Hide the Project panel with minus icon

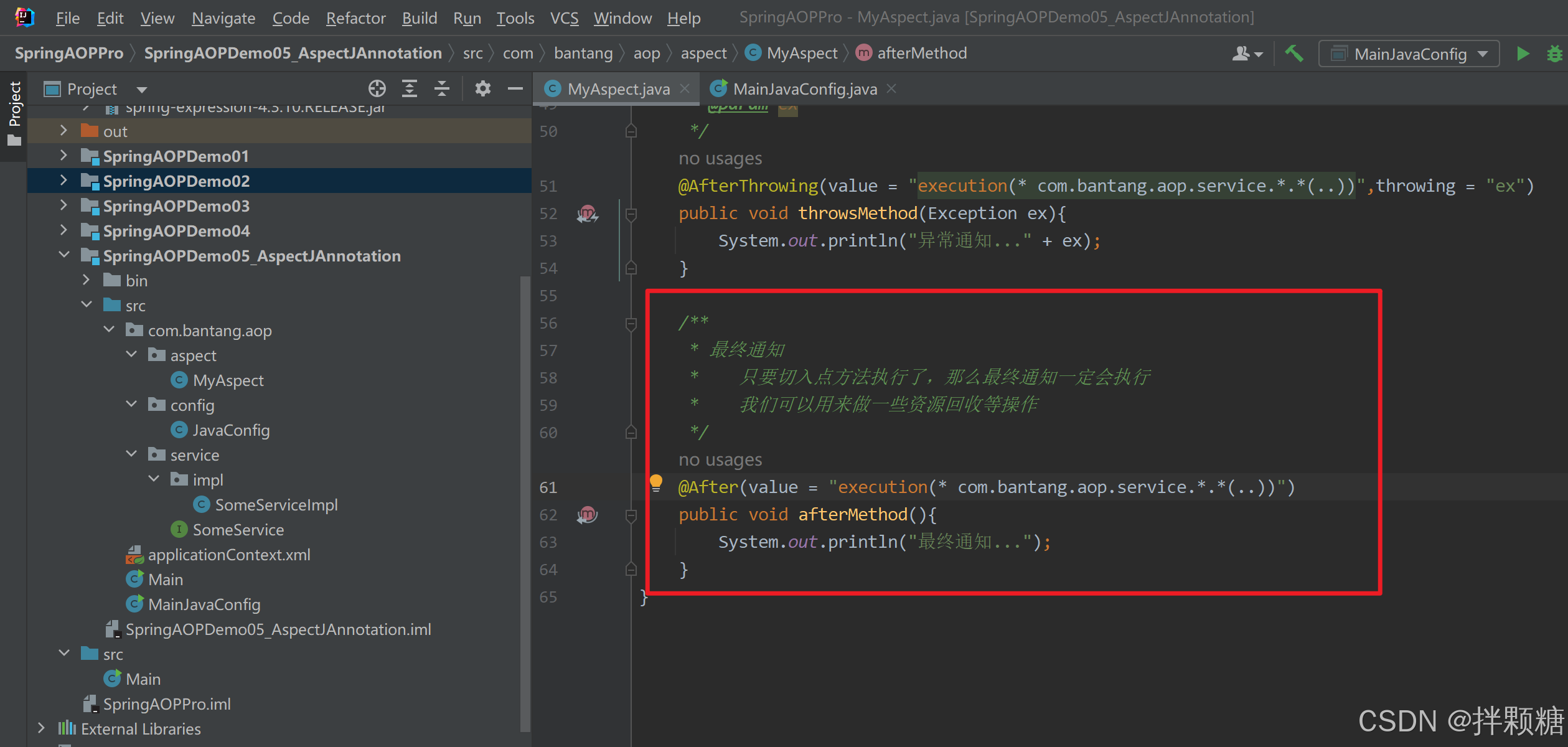515,89
